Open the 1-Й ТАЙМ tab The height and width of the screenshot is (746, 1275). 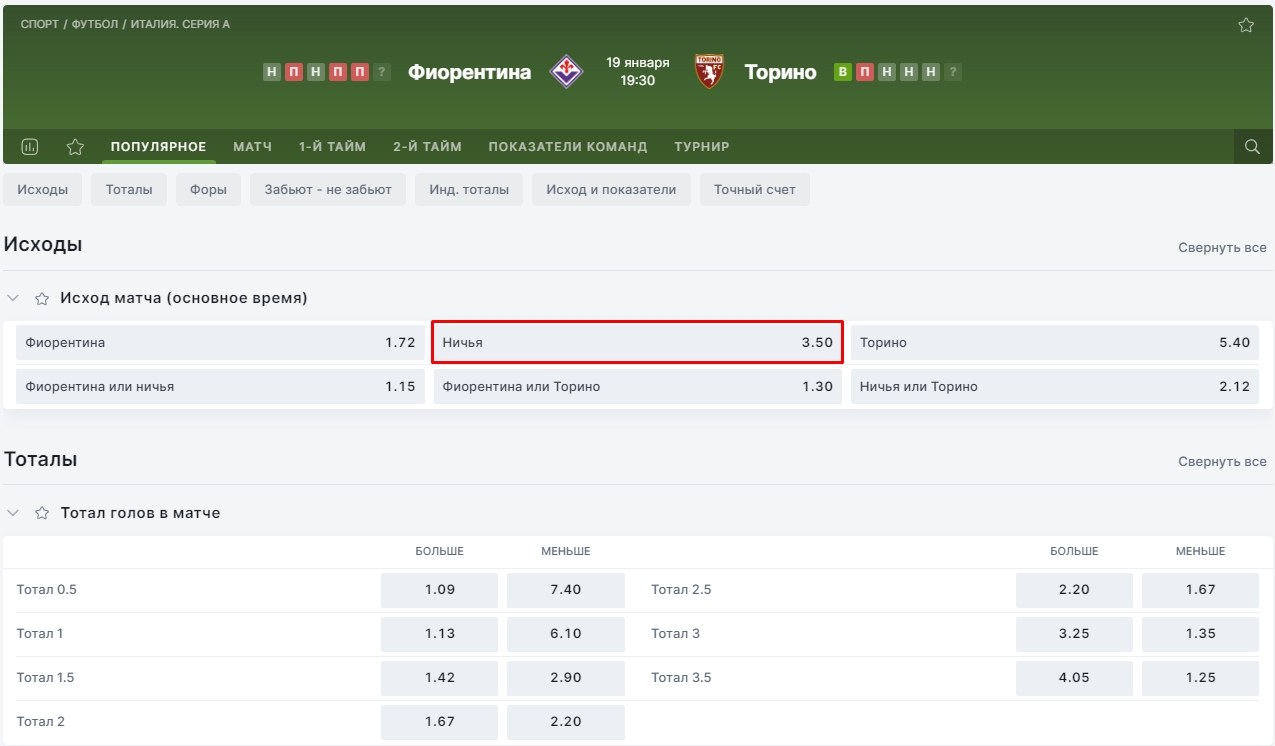(332, 147)
